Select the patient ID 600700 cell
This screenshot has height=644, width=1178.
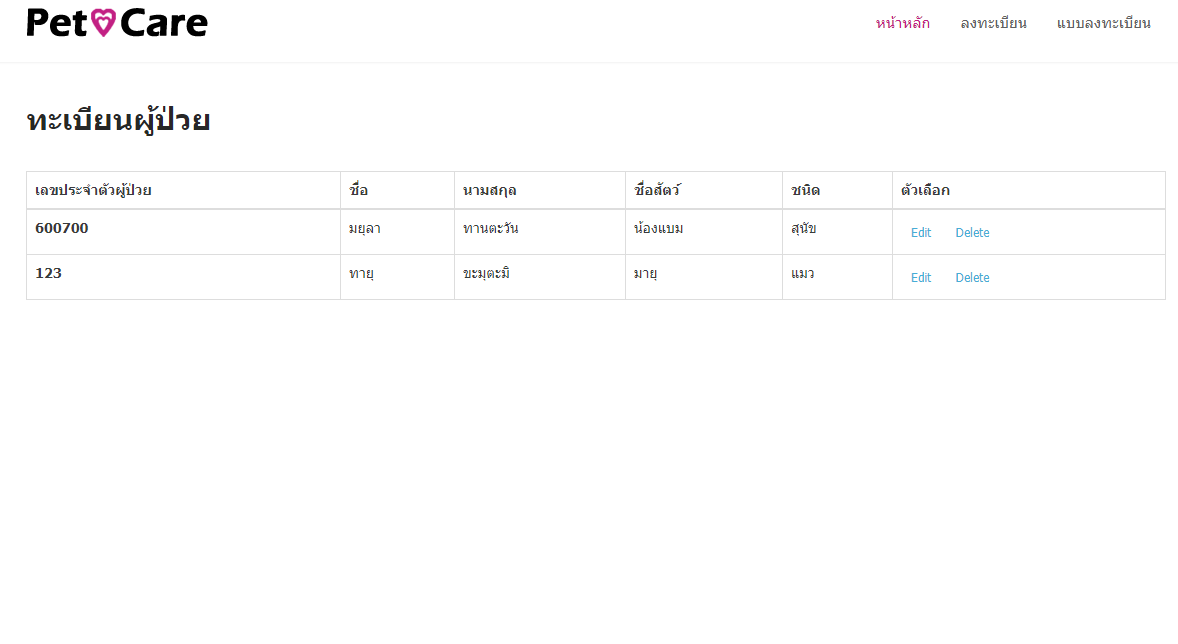pos(62,228)
